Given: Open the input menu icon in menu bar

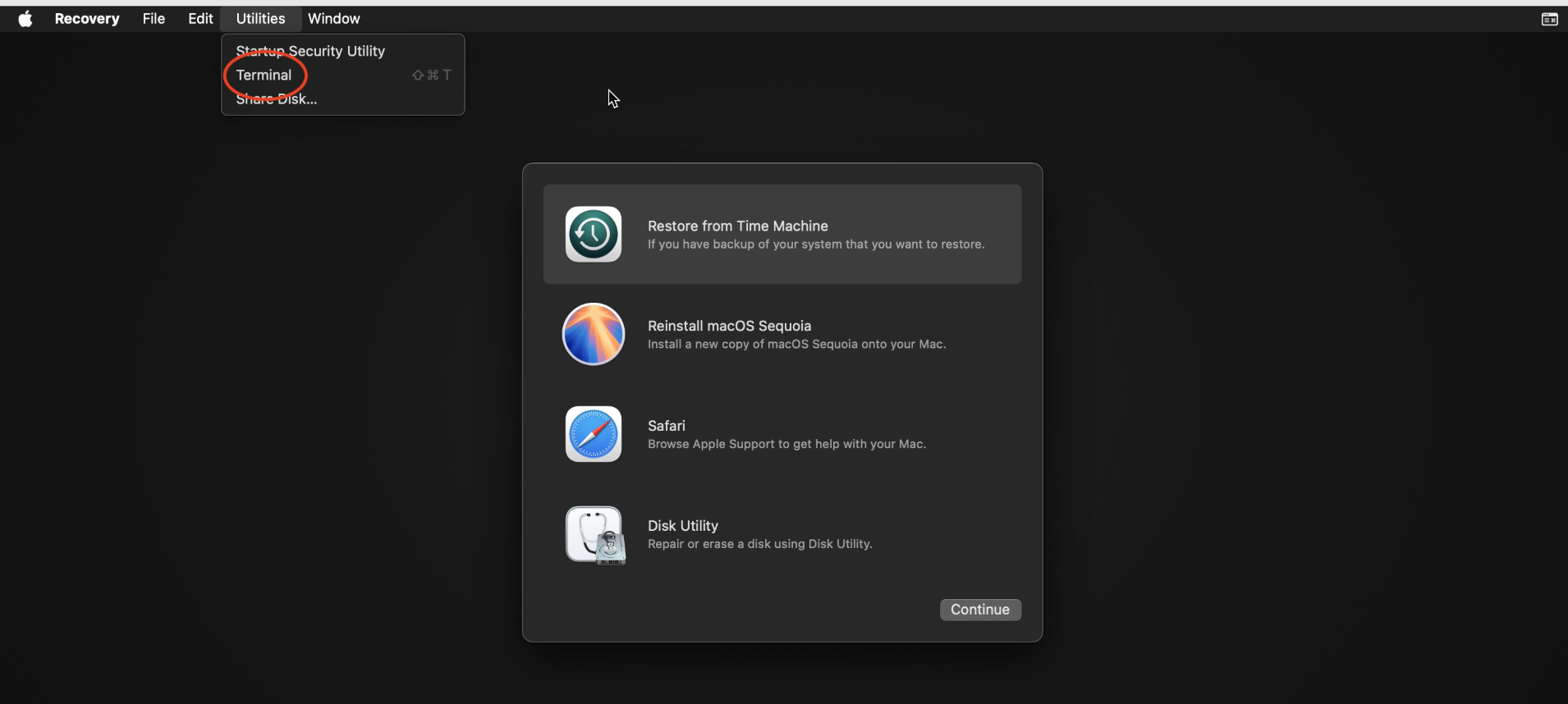Looking at the screenshot, I should (x=1549, y=19).
